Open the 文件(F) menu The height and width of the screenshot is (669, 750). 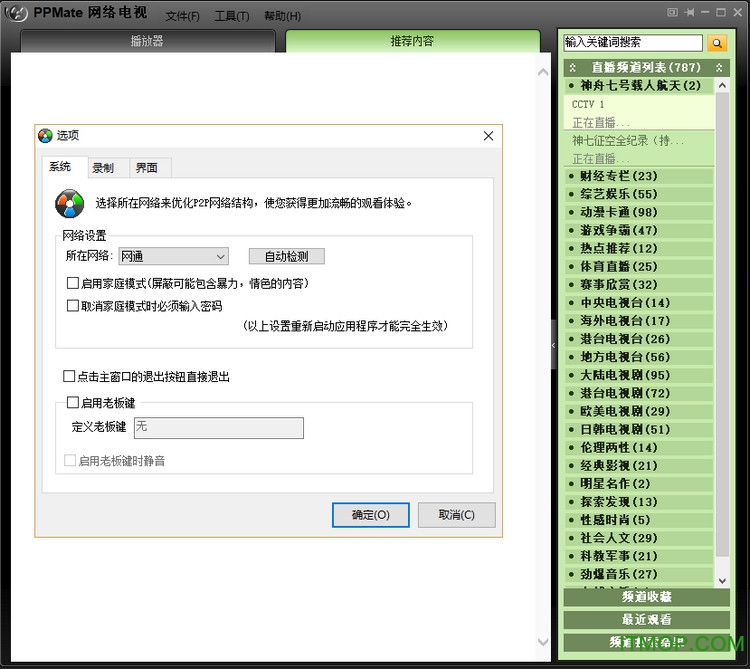[x=182, y=16]
